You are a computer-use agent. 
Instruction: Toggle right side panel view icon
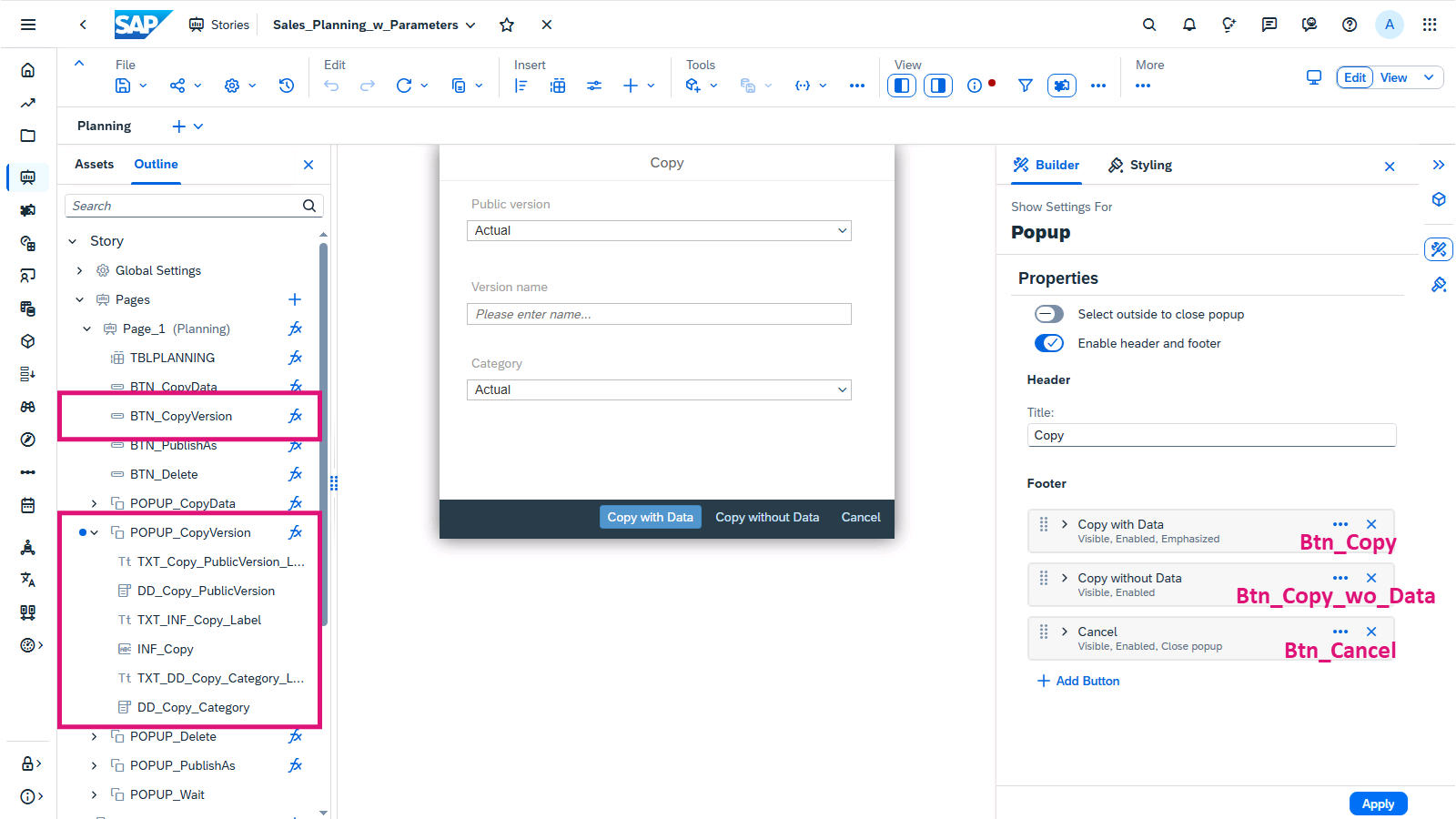[x=938, y=86]
